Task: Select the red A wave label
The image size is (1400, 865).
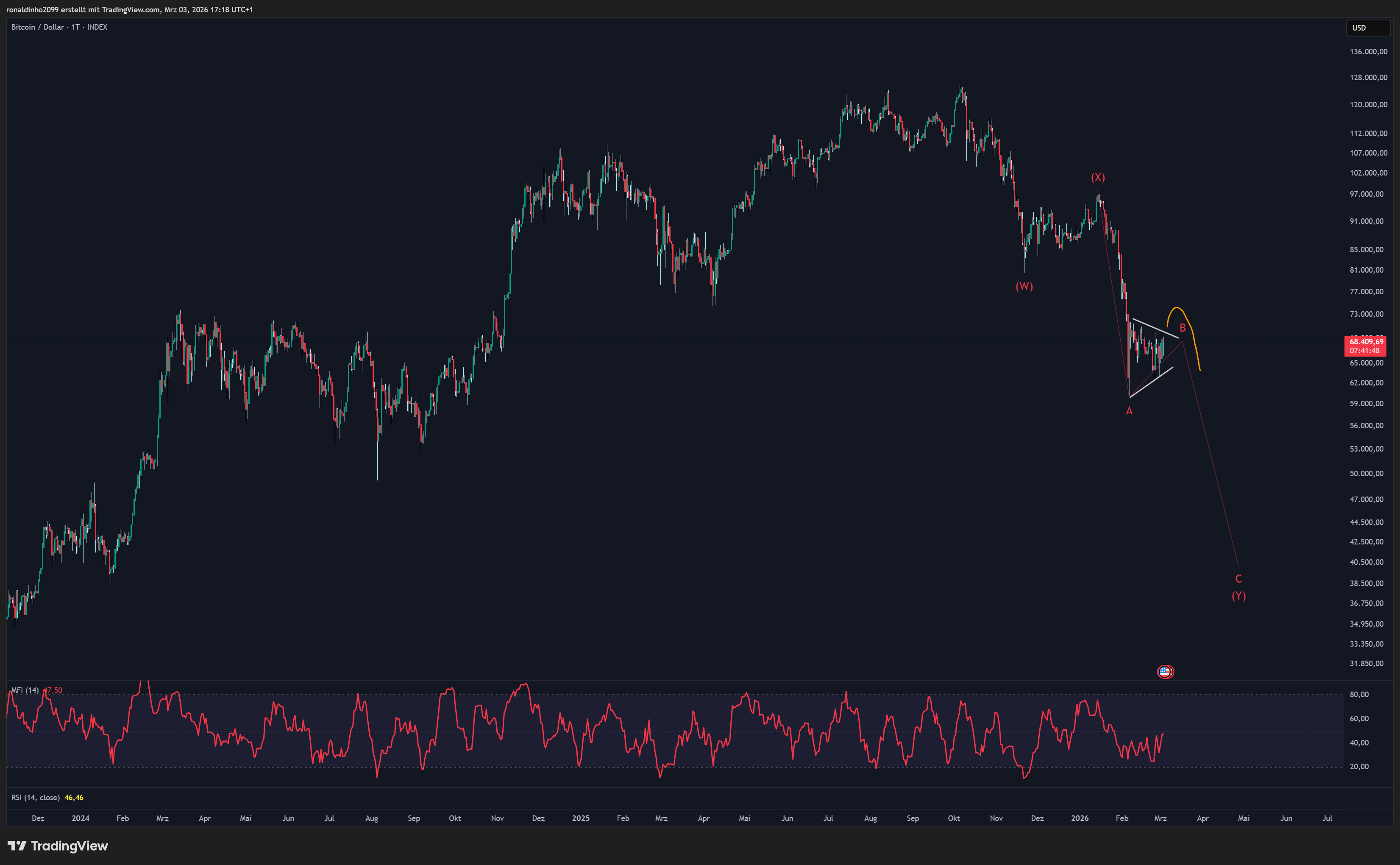Action: [x=1129, y=411]
